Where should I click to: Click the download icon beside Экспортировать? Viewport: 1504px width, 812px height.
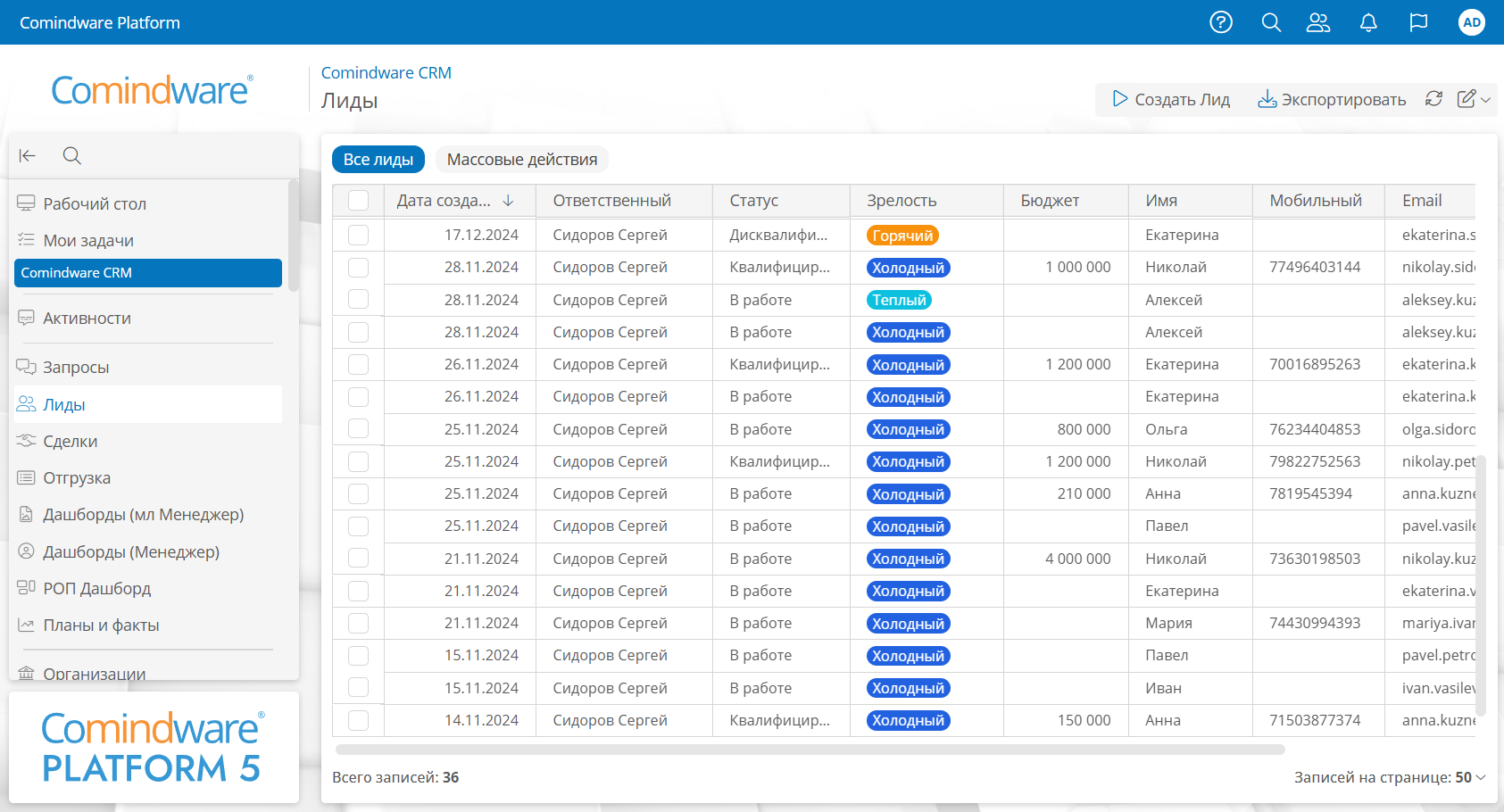pos(1267,99)
